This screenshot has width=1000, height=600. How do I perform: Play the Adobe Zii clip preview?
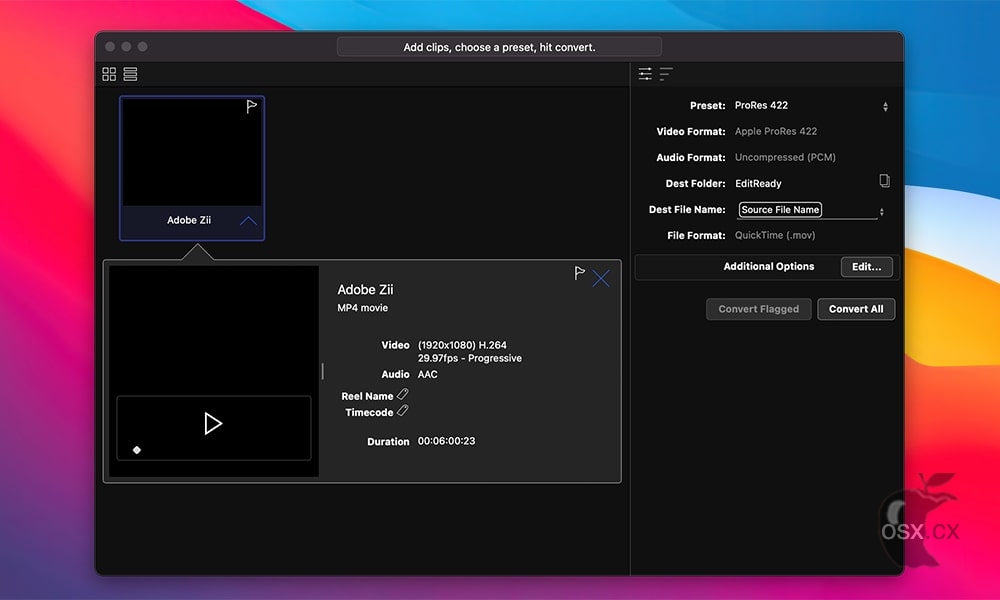point(213,423)
